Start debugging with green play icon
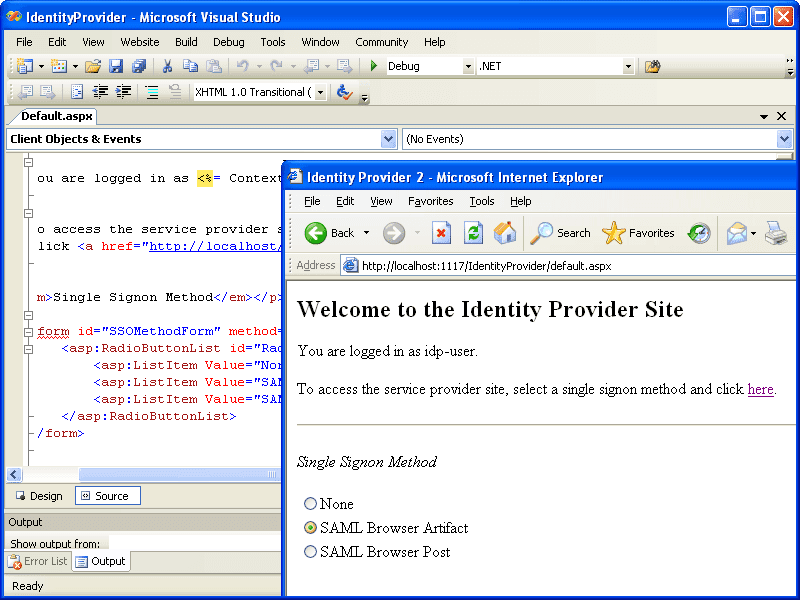 (373, 66)
